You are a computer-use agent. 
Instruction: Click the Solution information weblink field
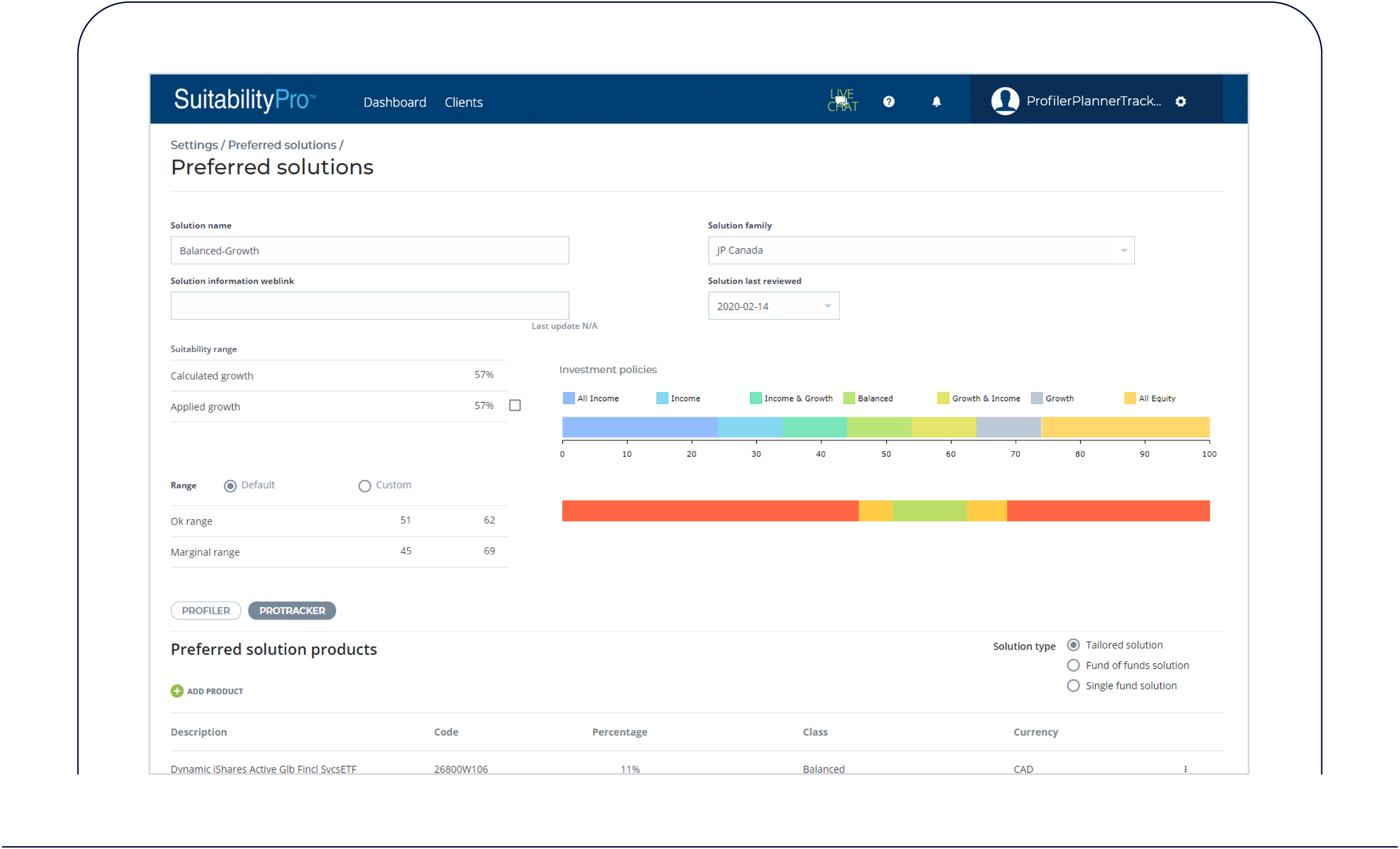coord(369,306)
